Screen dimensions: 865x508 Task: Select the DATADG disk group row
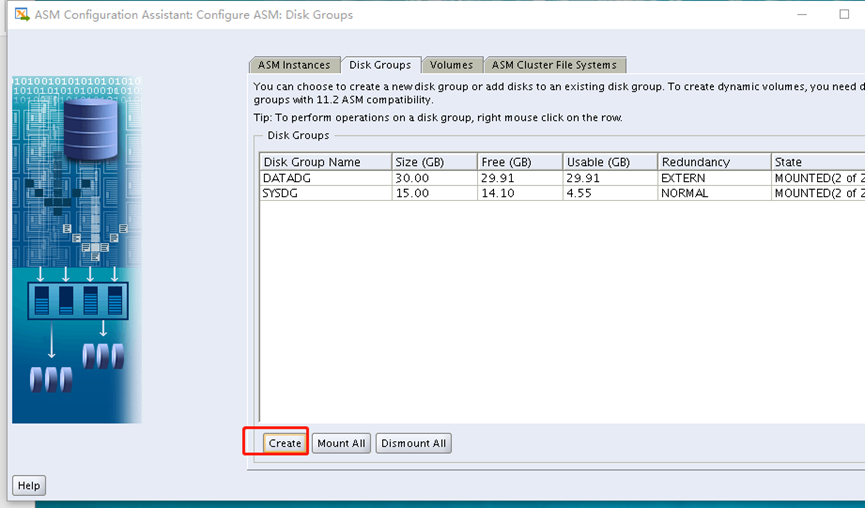562,178
